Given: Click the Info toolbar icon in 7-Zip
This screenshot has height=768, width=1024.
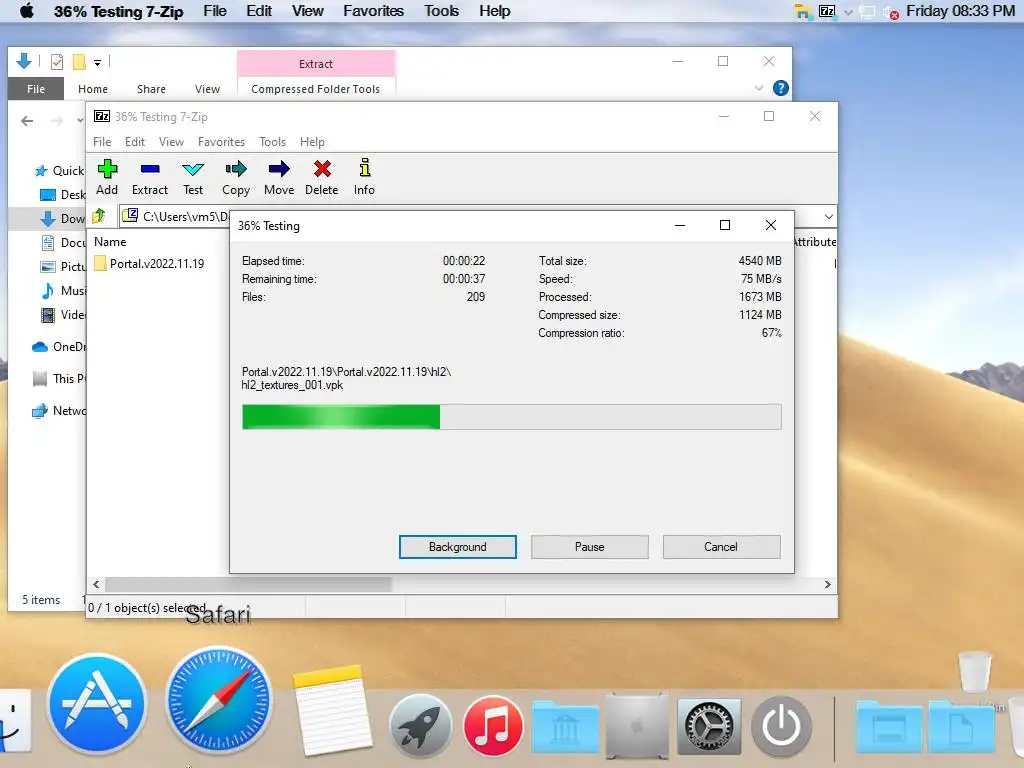Looking at the screenshot, I should (x=364, y=177).
